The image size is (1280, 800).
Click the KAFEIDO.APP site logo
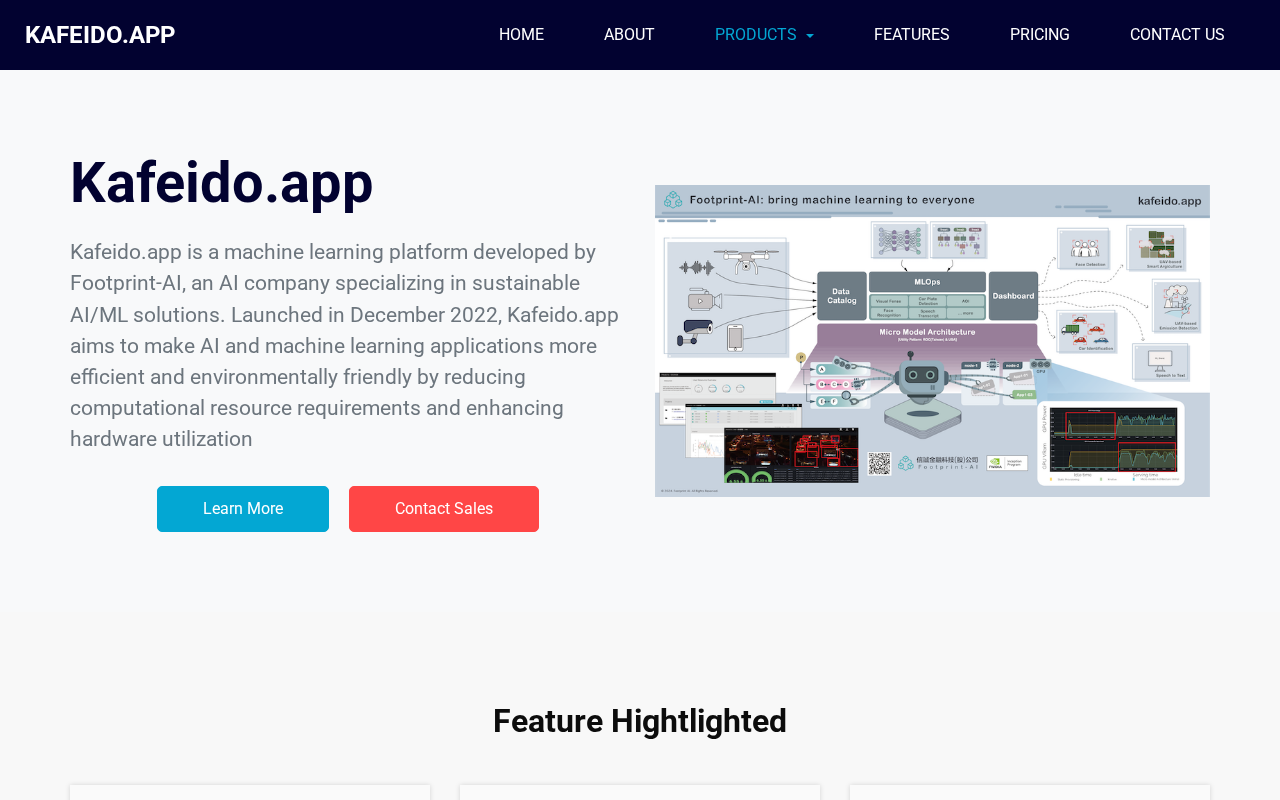pyautogui.click(x=100, y=35)
